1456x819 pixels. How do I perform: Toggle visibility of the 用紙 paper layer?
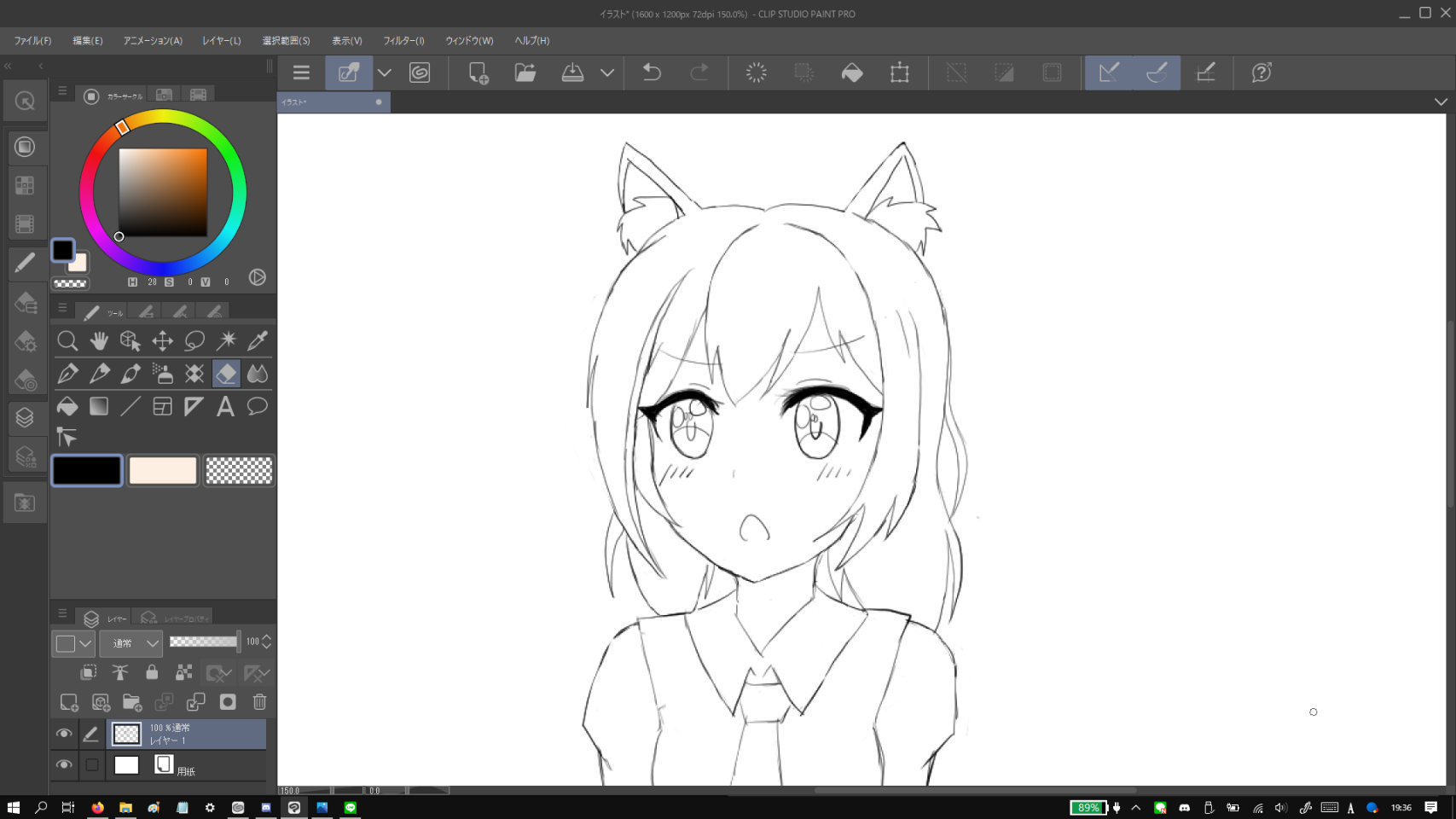pyautogui.click(x=64, y=765)
